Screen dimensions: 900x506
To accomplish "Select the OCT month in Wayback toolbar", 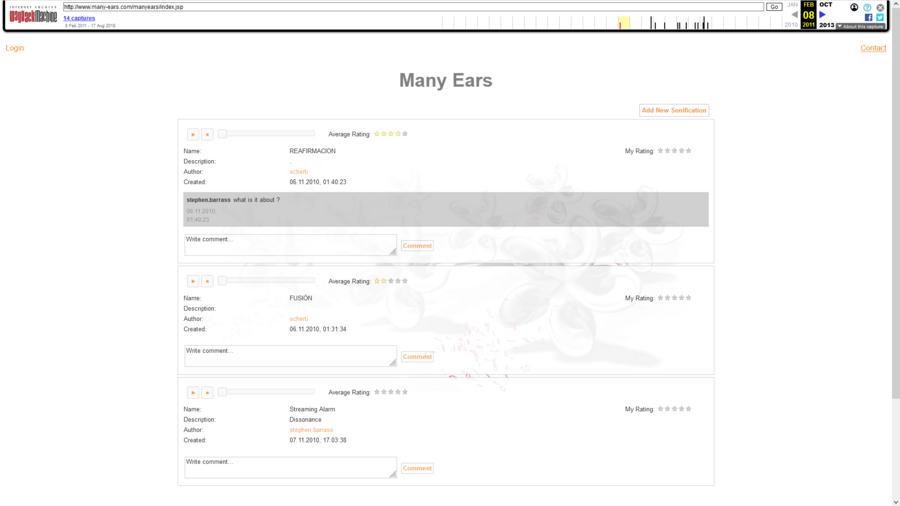I will (x=825, y=5).
